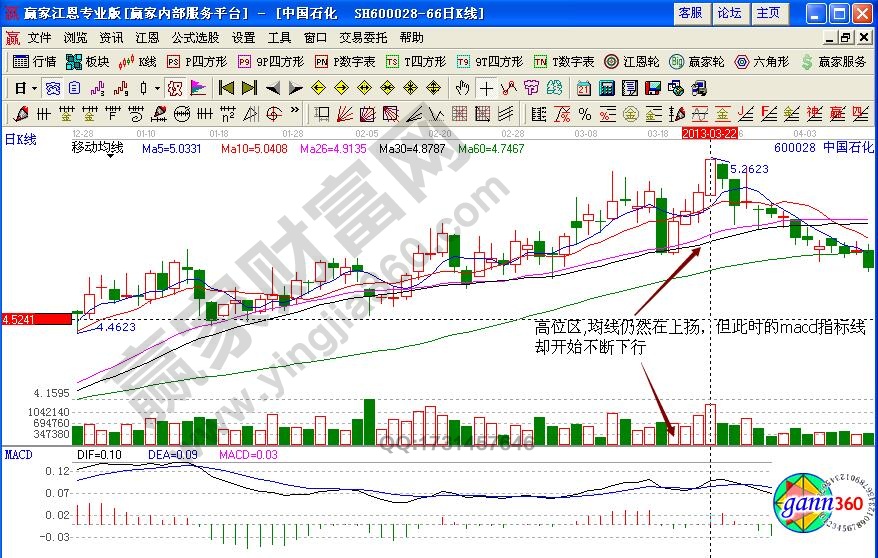This screenshot has height=558, width=878.
Task: Toggle the crosshair cursor mode
Action: click(x=485, y=88)
